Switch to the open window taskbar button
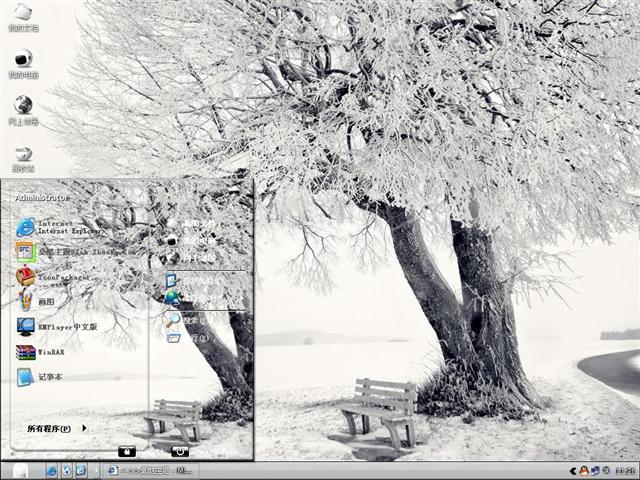 [x=151, y=471]
